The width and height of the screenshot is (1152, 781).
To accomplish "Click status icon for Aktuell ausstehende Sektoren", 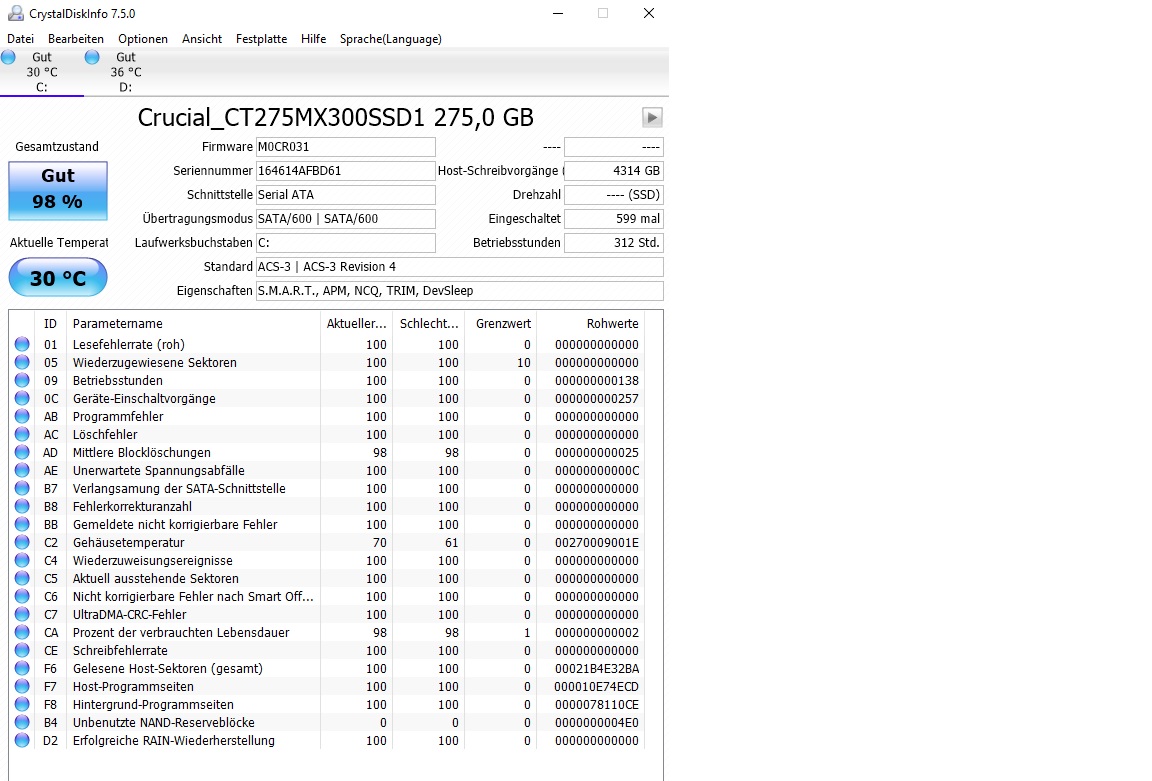I will pyautogui.click(x=22, y=578).
